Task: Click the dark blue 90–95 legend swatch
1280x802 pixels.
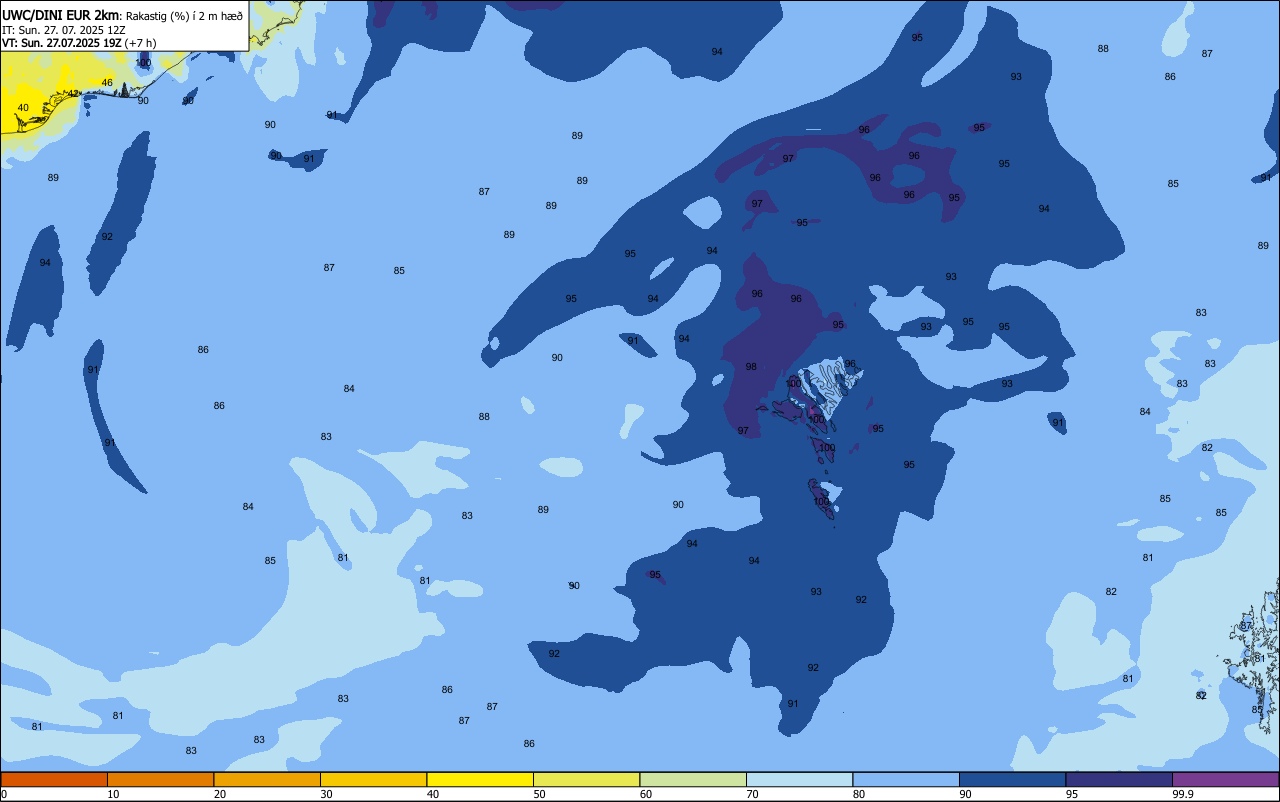Action: pyautogui.click(x=1012, y=779)
